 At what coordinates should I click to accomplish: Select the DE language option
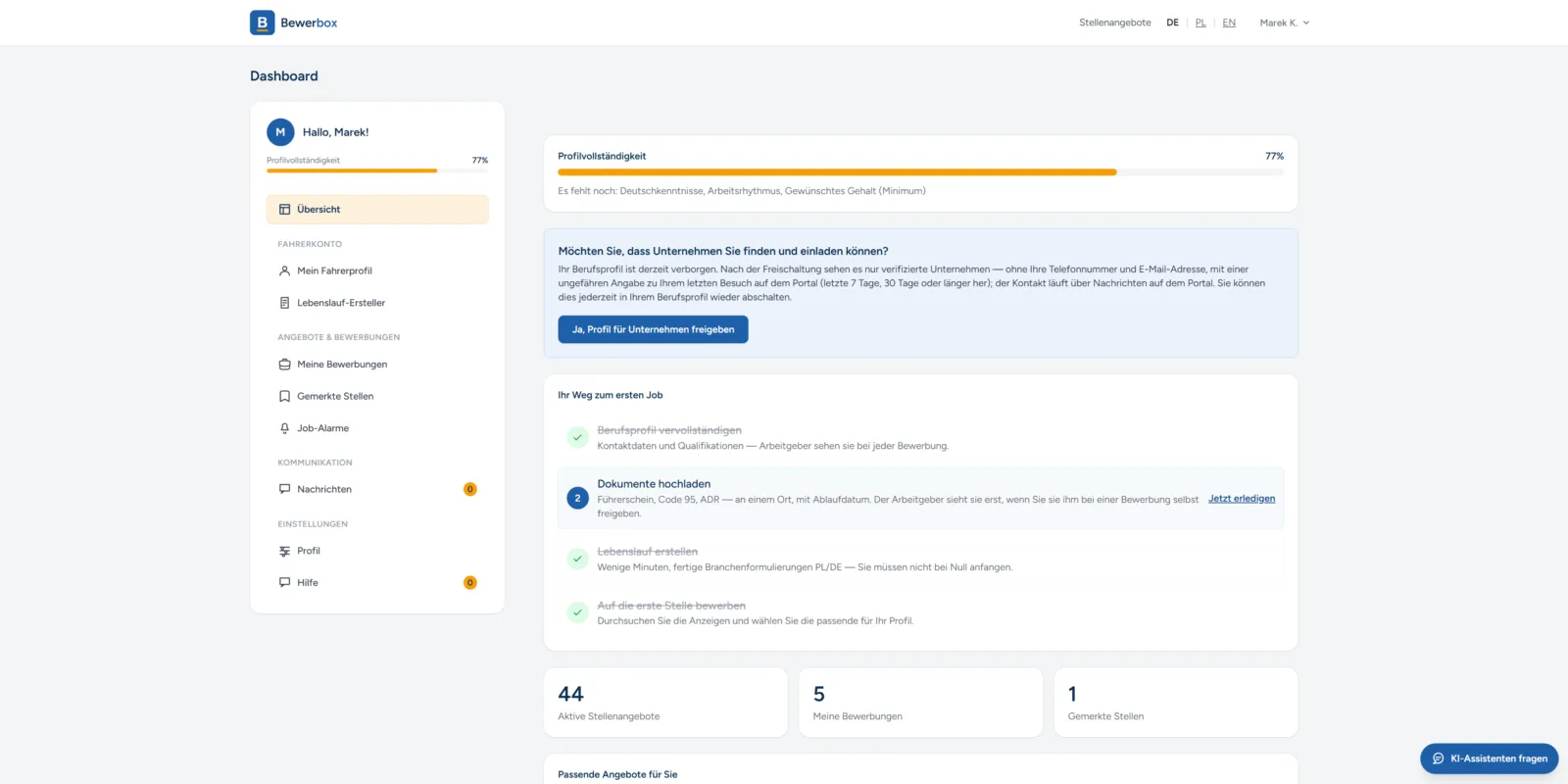(1172, 23)
